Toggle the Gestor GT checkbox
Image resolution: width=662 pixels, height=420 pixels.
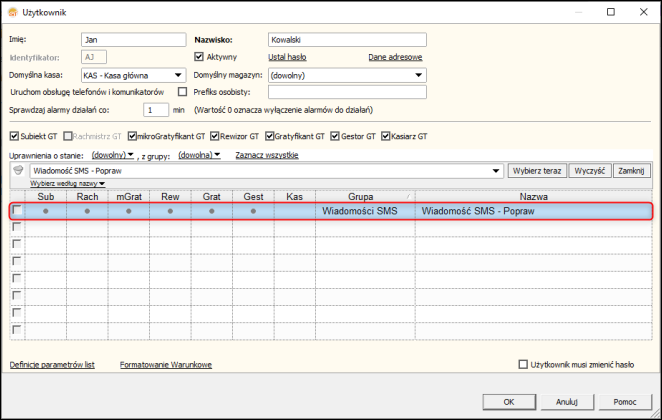pos(335,136)
